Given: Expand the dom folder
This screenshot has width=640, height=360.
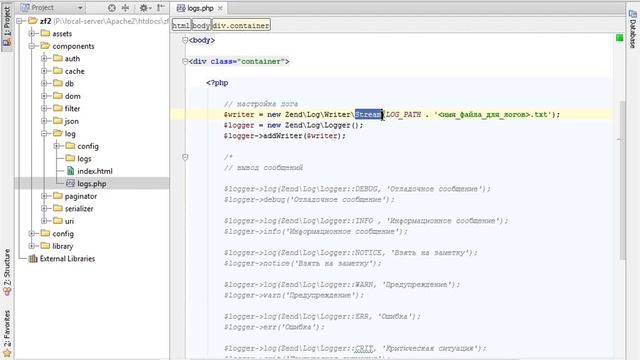Looking at the screenshot, I should [44, 96].
